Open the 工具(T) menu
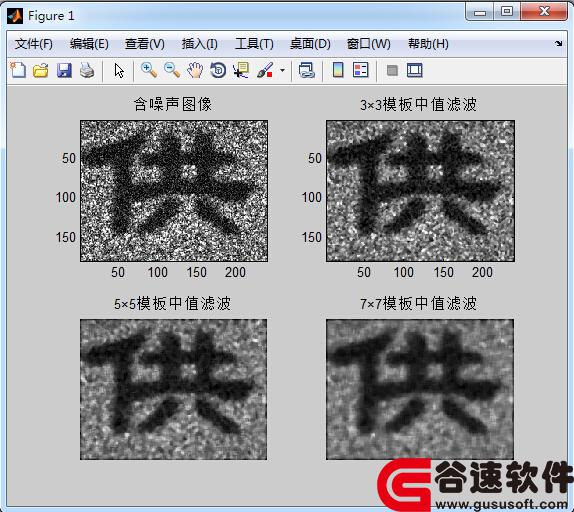Viewport: 574px width, 512px height. click(x=254, y=44)
